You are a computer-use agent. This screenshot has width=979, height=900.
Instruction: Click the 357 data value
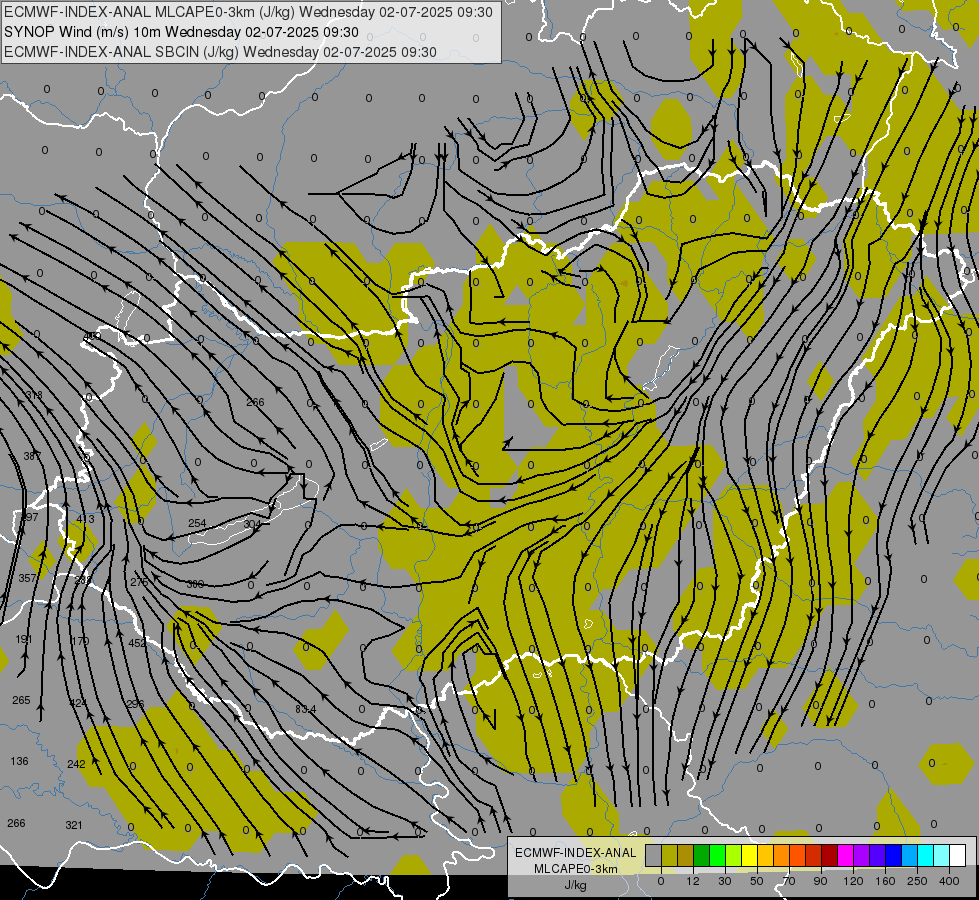[x=27, y=578]
